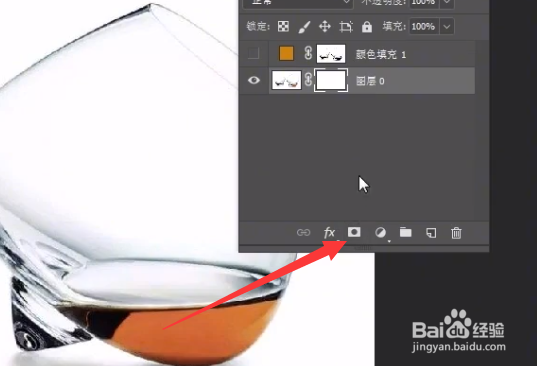Image resolution: width=537 pixels, height=366 pixels.
Task: Click the link layers icon
Action: [x=303, y=233]
